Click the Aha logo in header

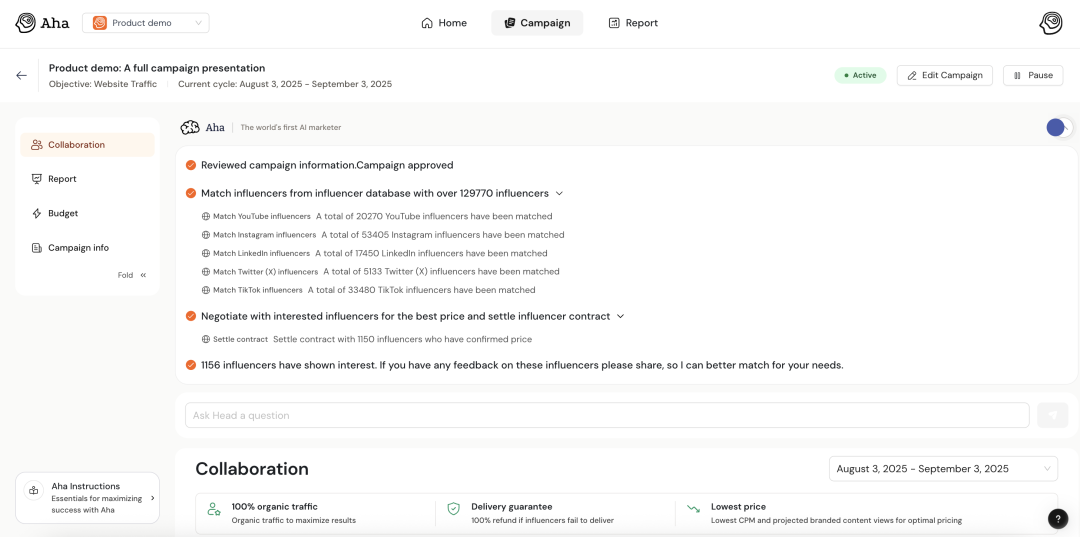click(x=42, y=23)
